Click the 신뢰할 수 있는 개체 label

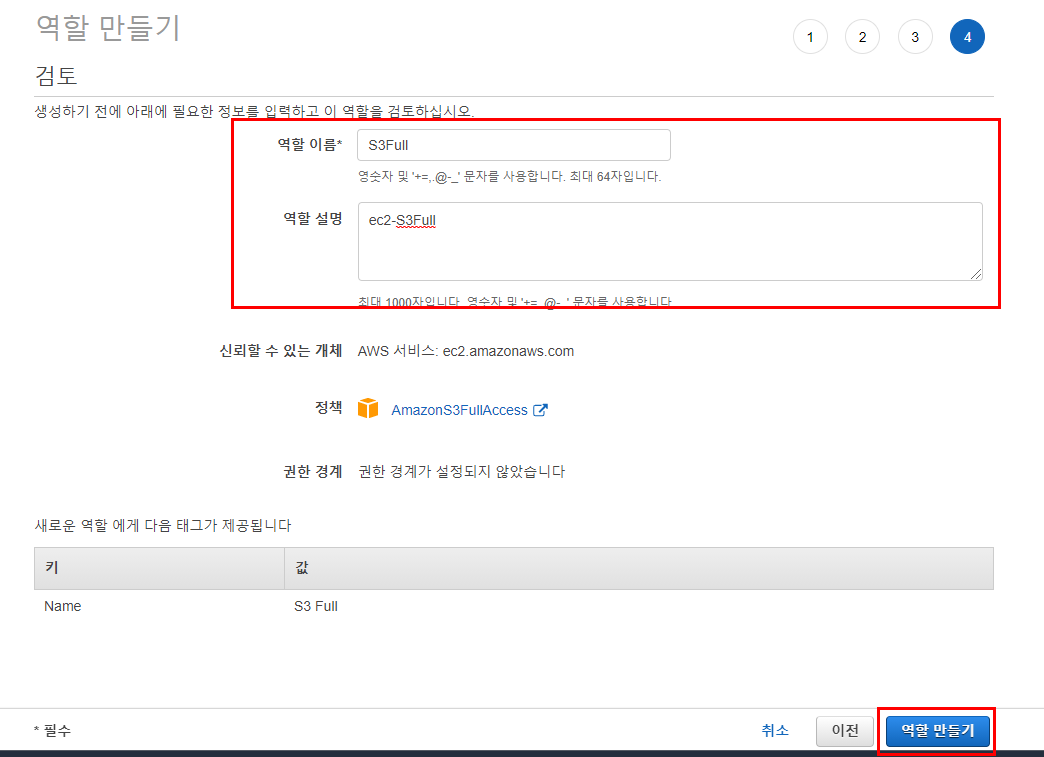click(280, 351)
